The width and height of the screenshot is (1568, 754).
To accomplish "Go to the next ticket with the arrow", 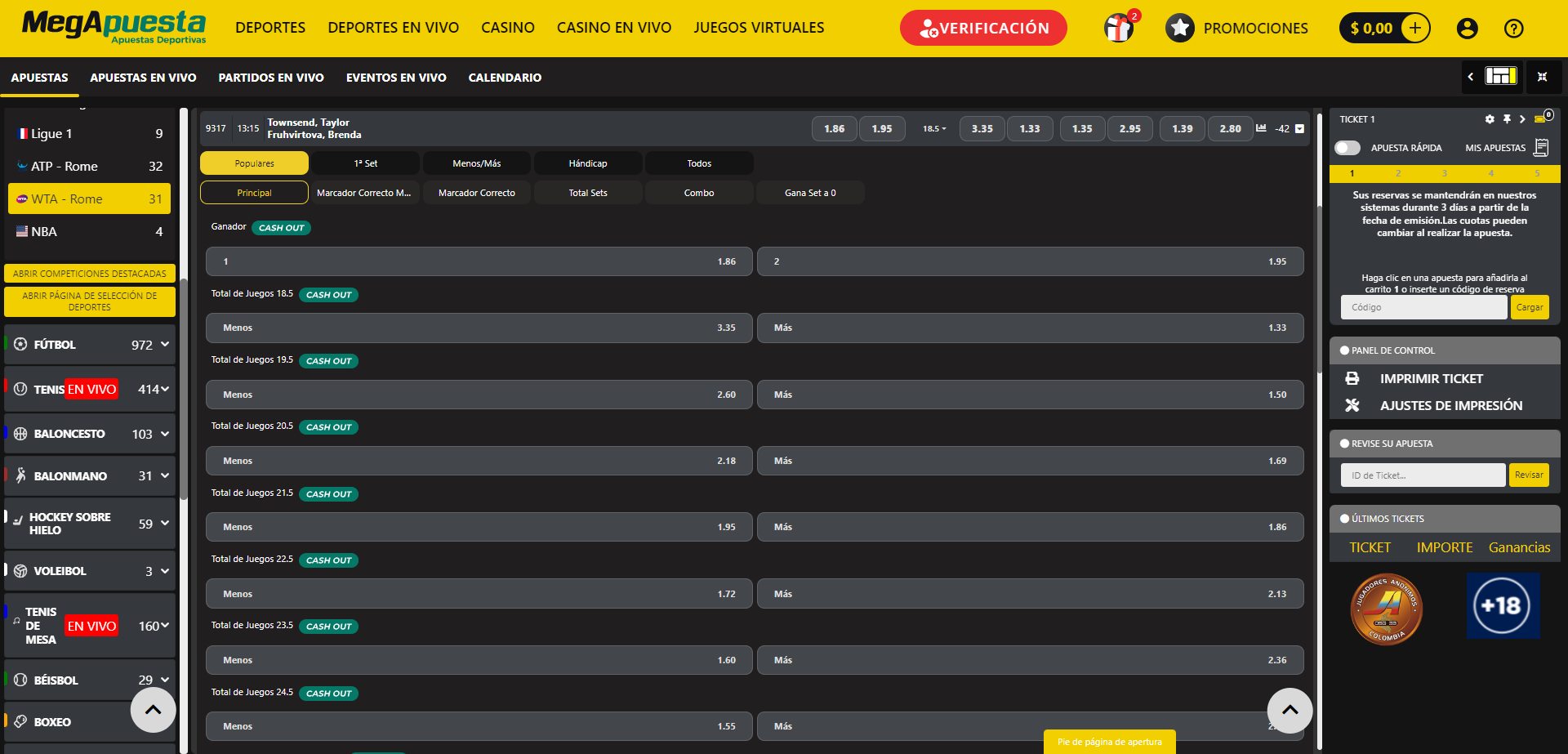I will click(1522, 119).
